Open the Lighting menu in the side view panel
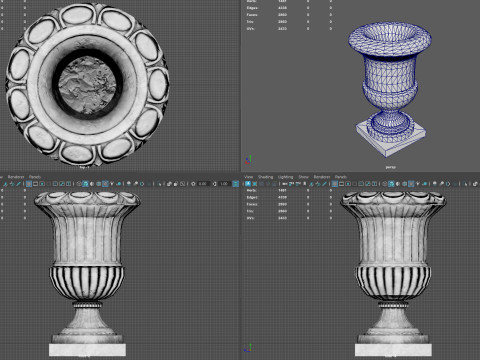Image resolution: width=480 pixels, height=360 pixels. point(286,177)
